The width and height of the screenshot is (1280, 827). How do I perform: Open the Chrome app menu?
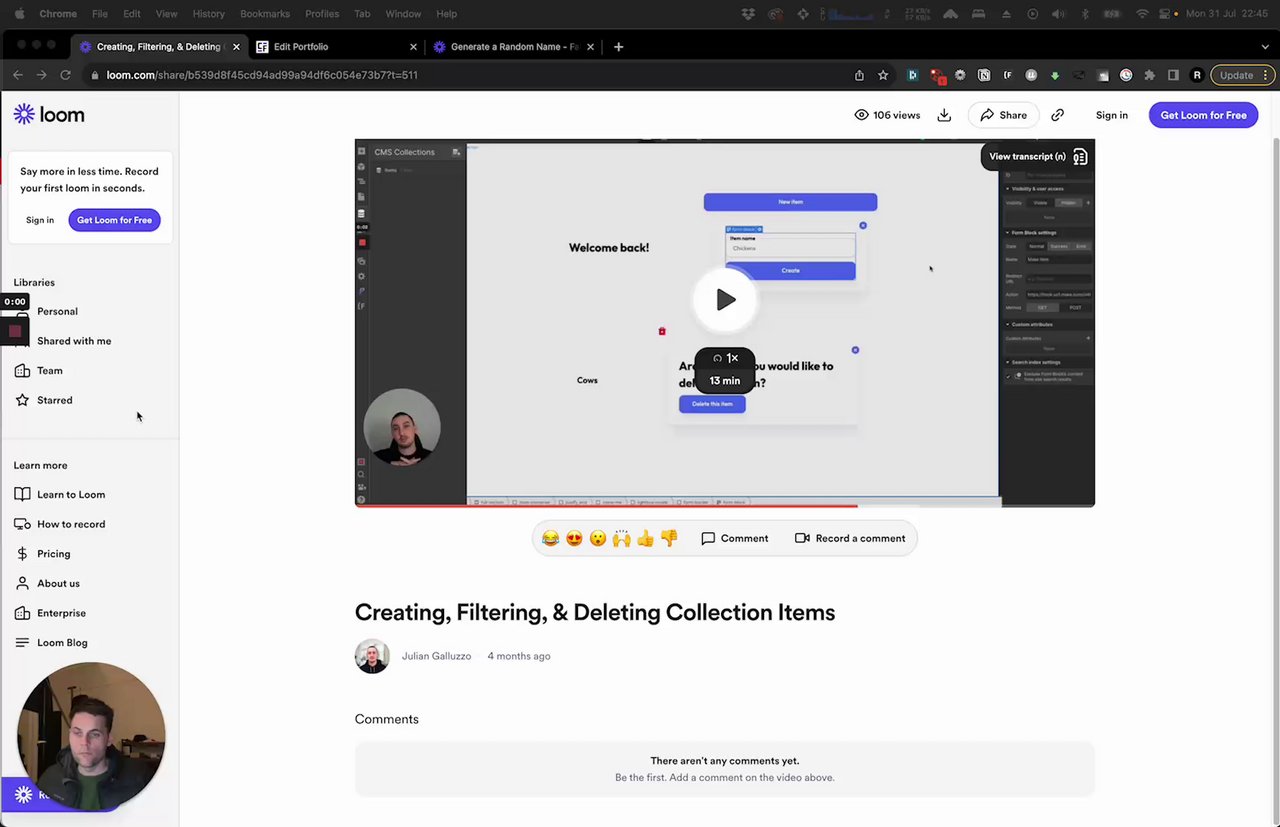[58, 14]
